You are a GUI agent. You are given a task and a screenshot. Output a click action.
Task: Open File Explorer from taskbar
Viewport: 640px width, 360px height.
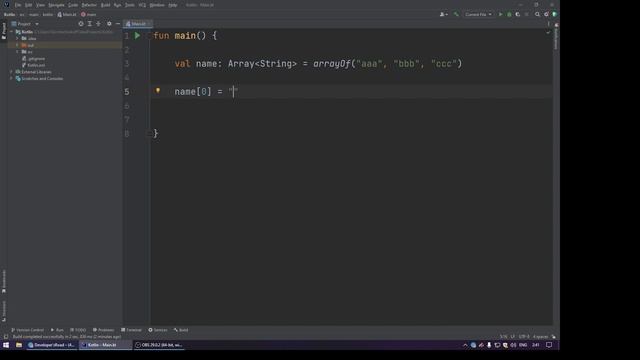tap(19, 345)
